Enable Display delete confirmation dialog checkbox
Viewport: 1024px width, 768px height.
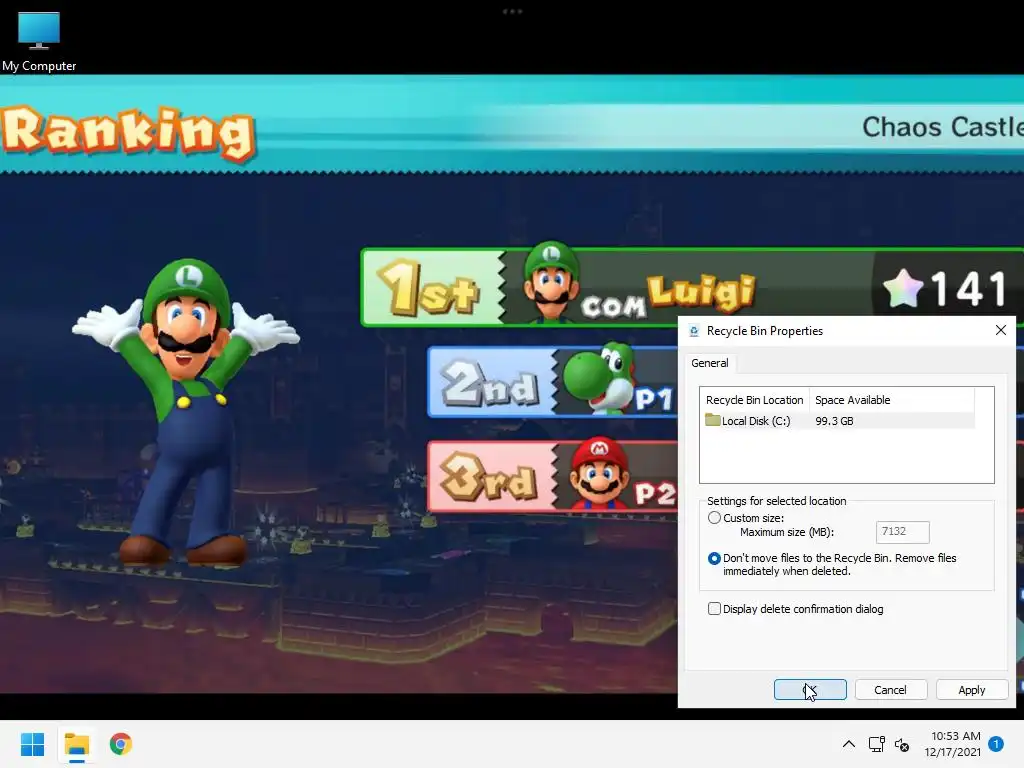714,609
